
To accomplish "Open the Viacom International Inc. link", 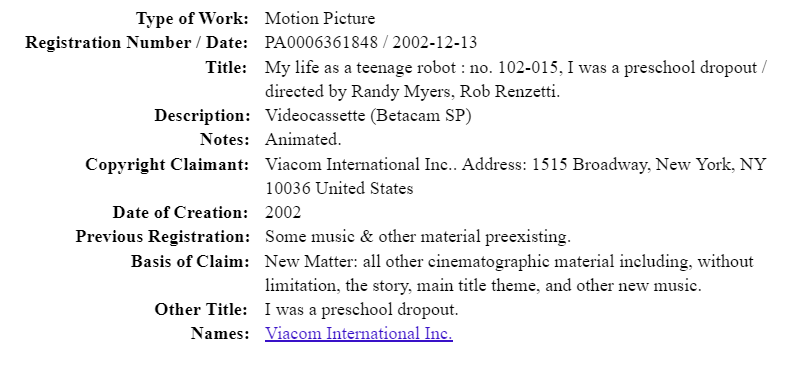I will tap(359, 333).
